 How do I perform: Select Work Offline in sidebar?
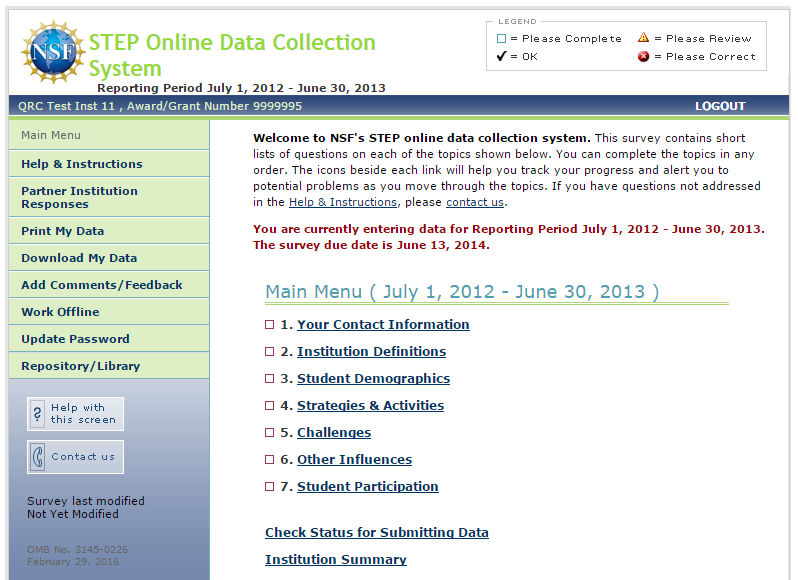109,312
